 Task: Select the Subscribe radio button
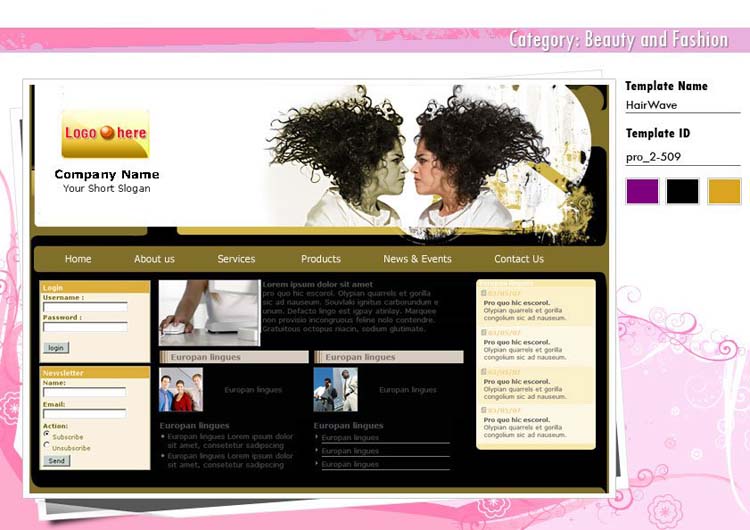pyautogui.click(x=46, y=434)
